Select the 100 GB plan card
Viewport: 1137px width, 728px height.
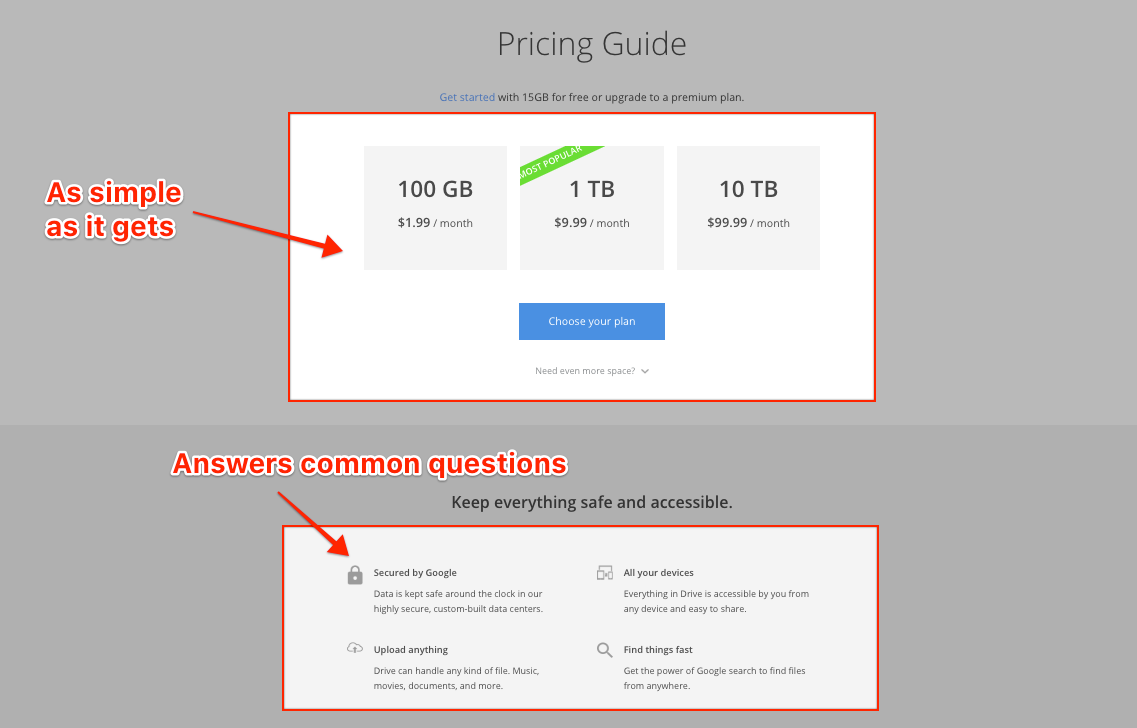[435, 208]
